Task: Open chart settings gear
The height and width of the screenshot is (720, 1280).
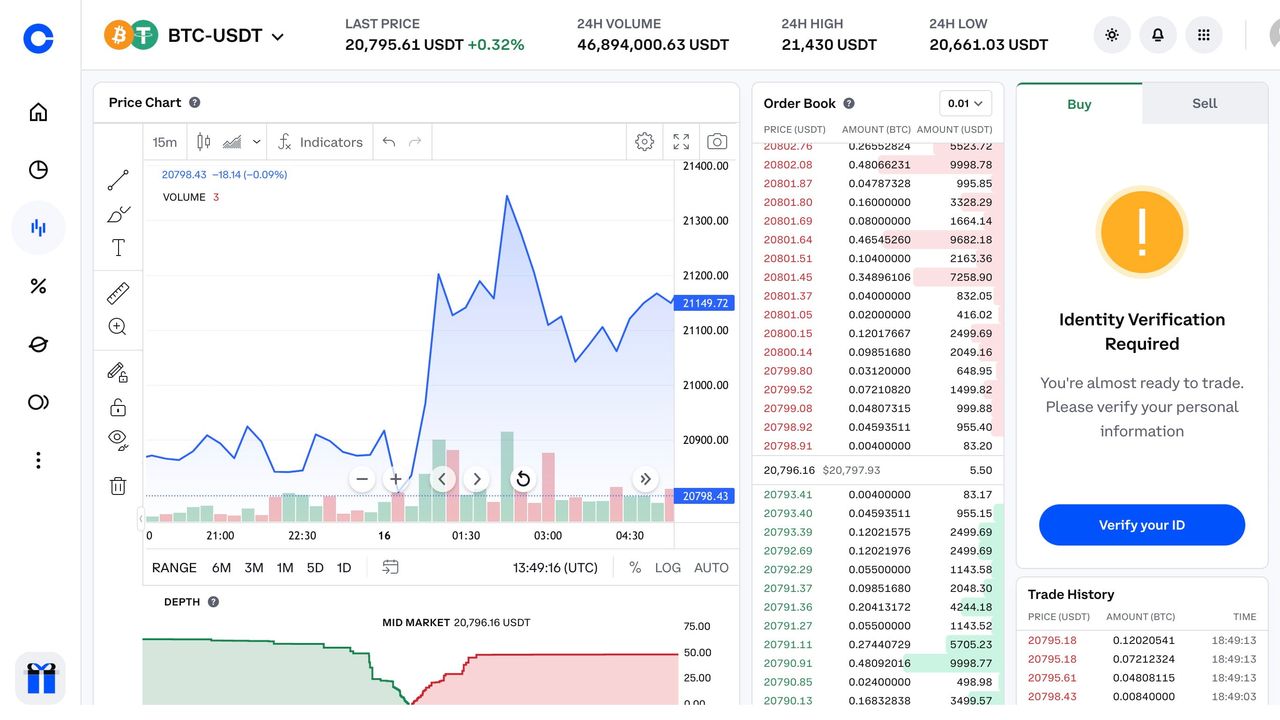Action: (x=645, y=142)
